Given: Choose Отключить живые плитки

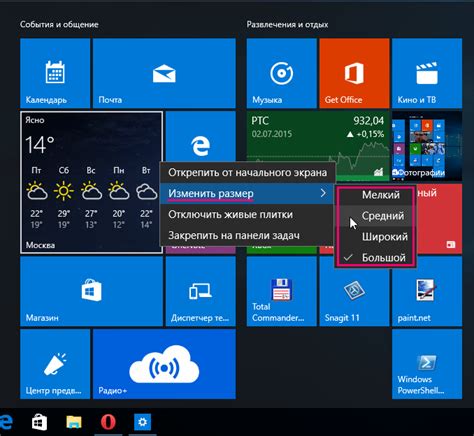Looking at the screenshot, I should 247,214.
